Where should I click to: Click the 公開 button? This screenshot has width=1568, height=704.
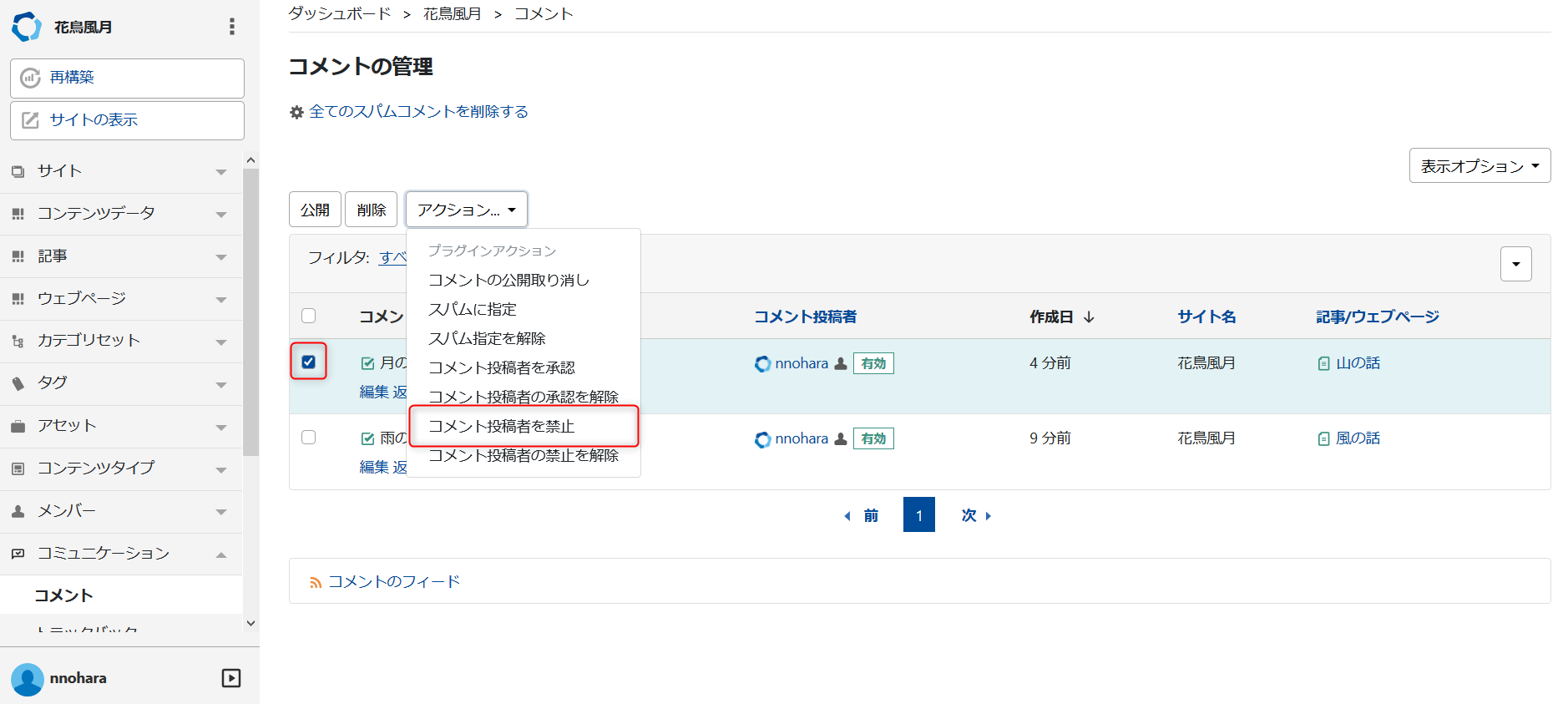[x=315, y=210]
